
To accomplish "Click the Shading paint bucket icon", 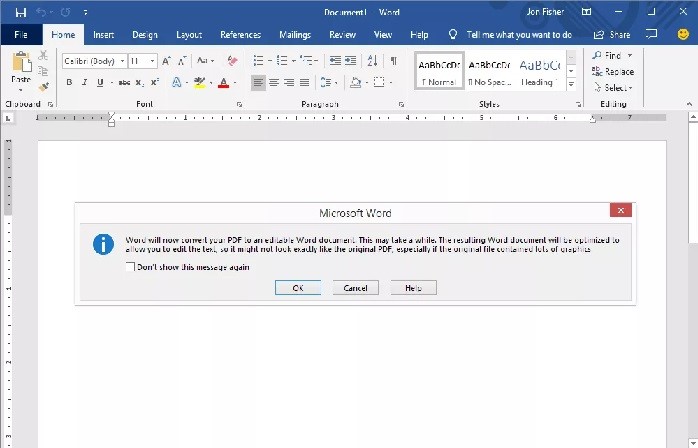I will (x=355, y=82).
